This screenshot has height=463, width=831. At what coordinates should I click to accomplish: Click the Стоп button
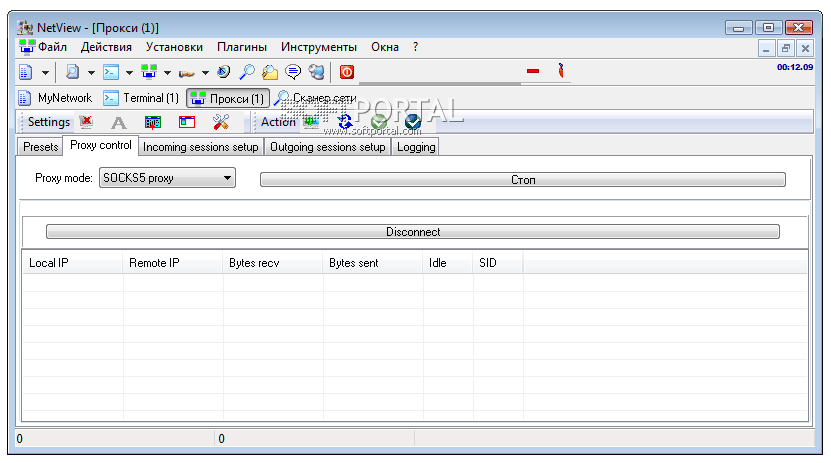point(523,180)
